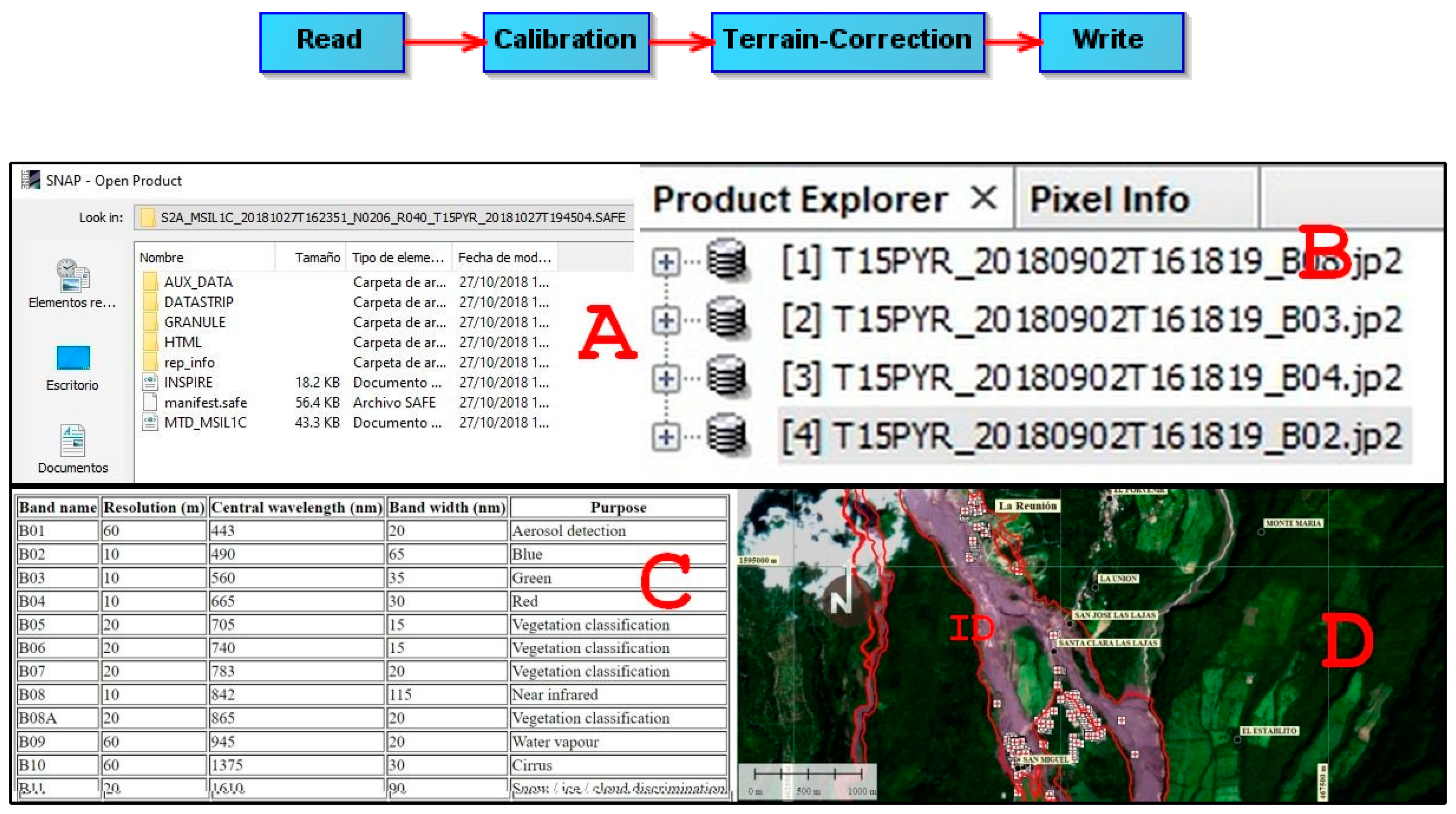
Task: Click the Calibration node in the graph
Action: [x=566, y=42]
